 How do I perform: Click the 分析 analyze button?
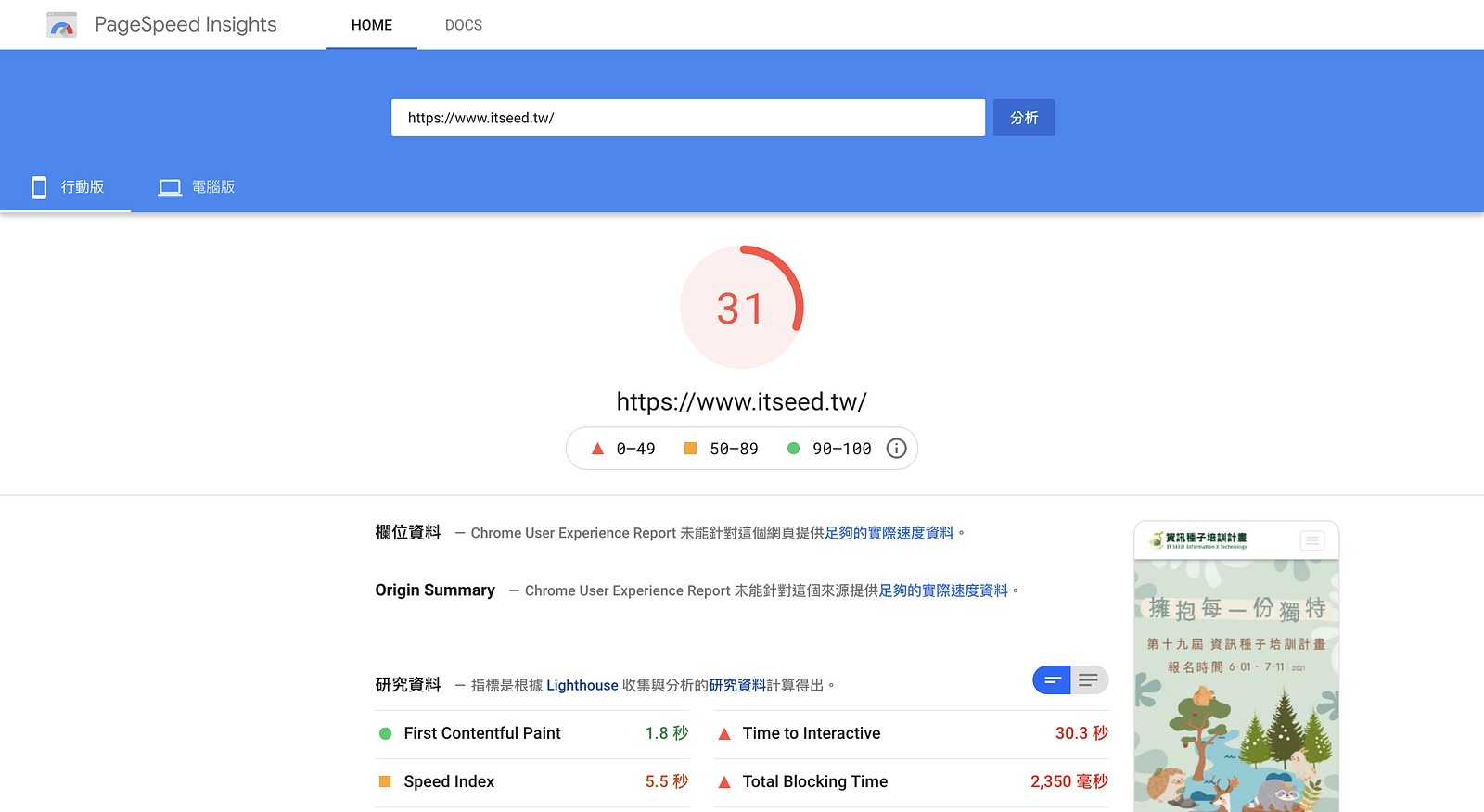[x=1024, y=118]
